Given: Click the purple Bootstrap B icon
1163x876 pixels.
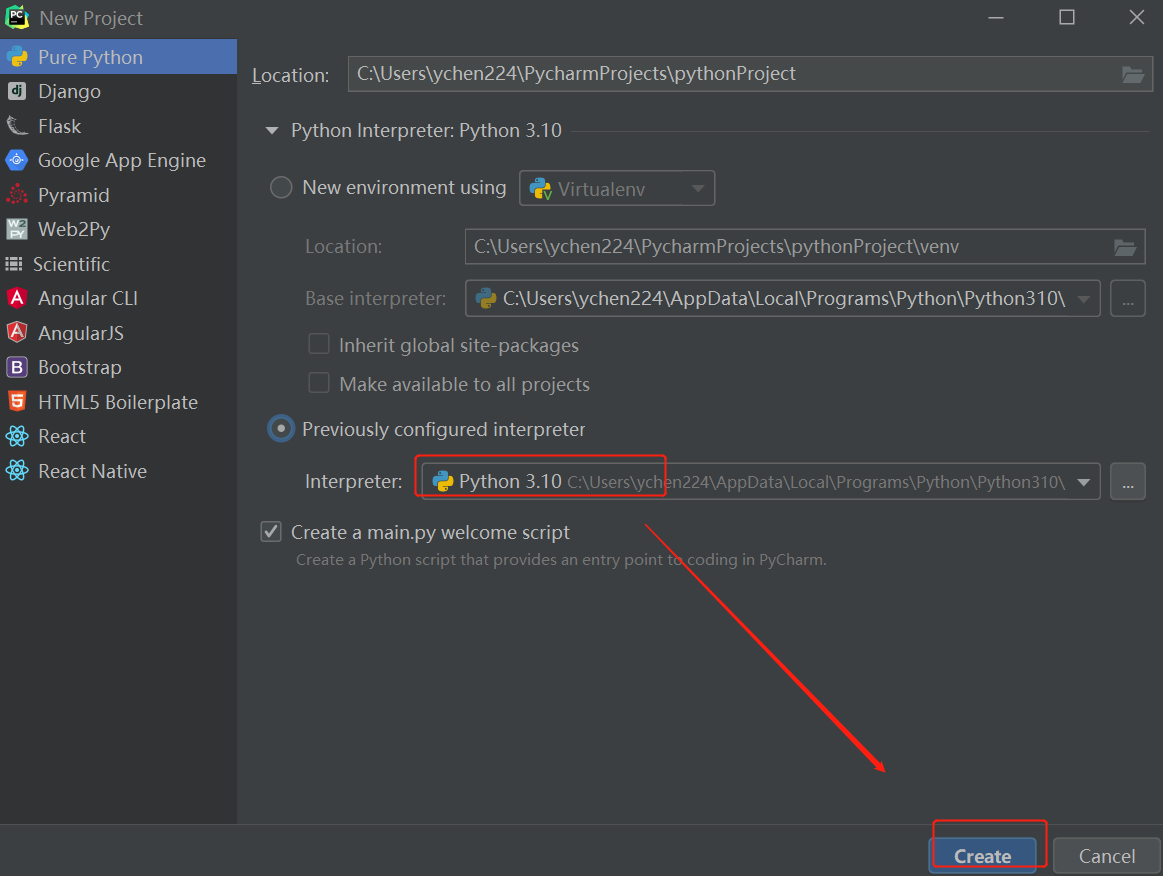Looking at the screenshot, I should [x=17, y=367].
